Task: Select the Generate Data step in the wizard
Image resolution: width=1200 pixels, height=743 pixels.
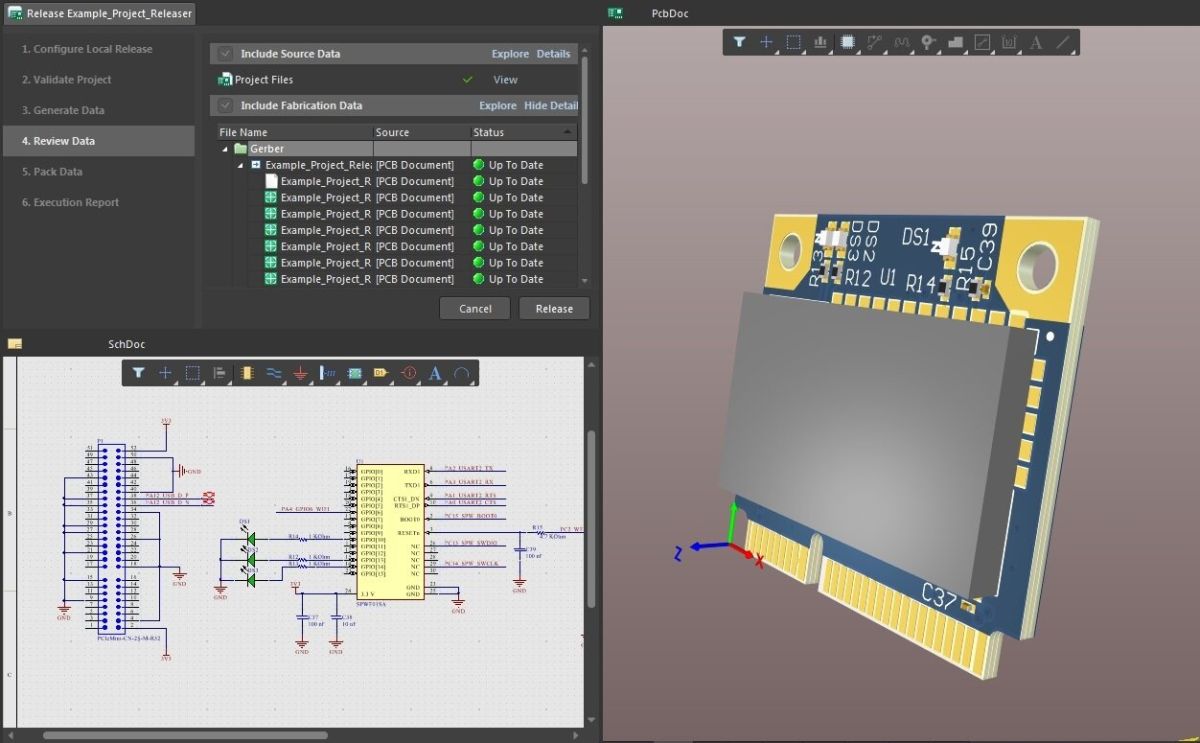Action: click(62, 110)
